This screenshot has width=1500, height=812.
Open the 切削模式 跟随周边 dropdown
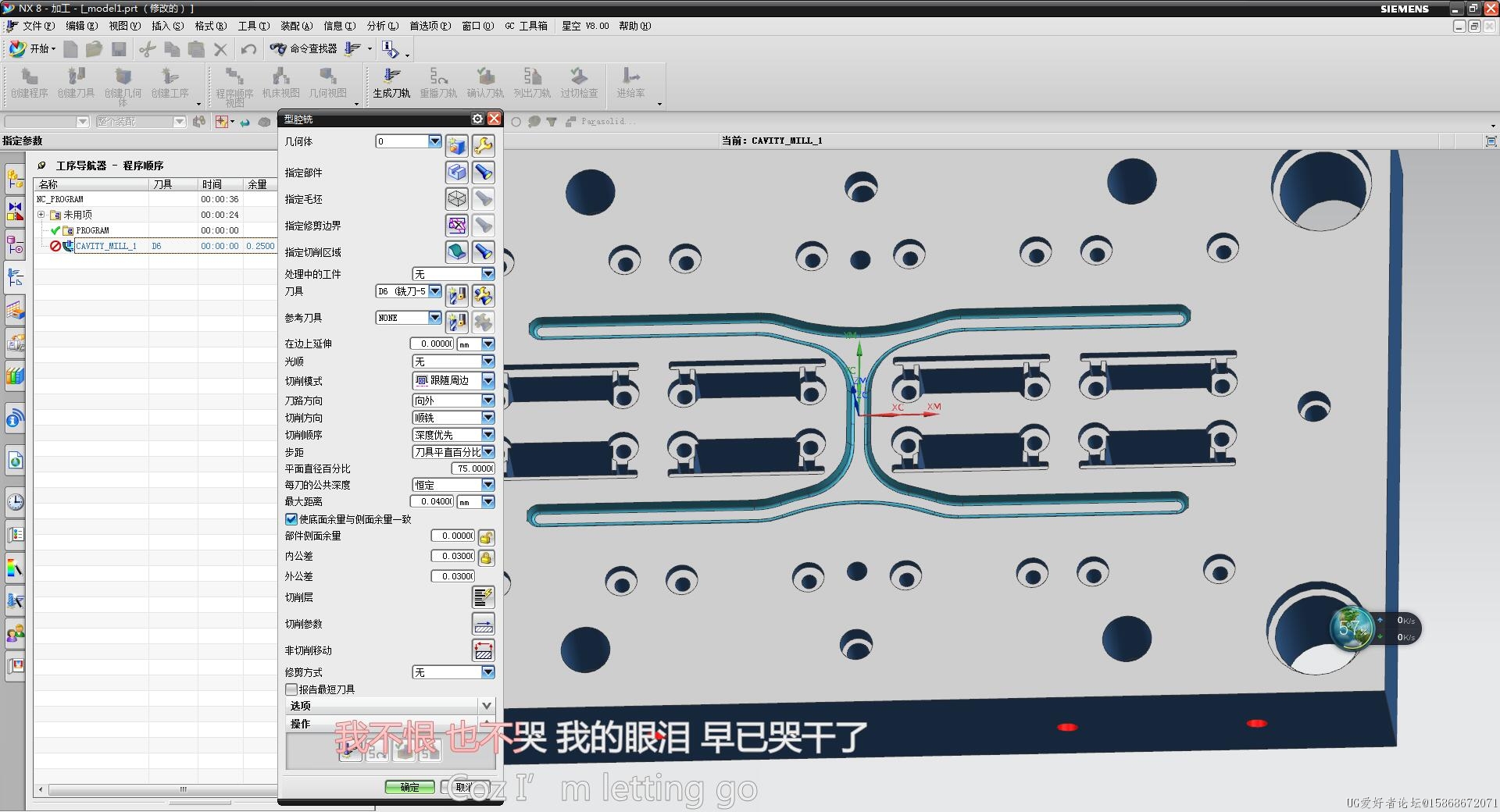[488, 380]
